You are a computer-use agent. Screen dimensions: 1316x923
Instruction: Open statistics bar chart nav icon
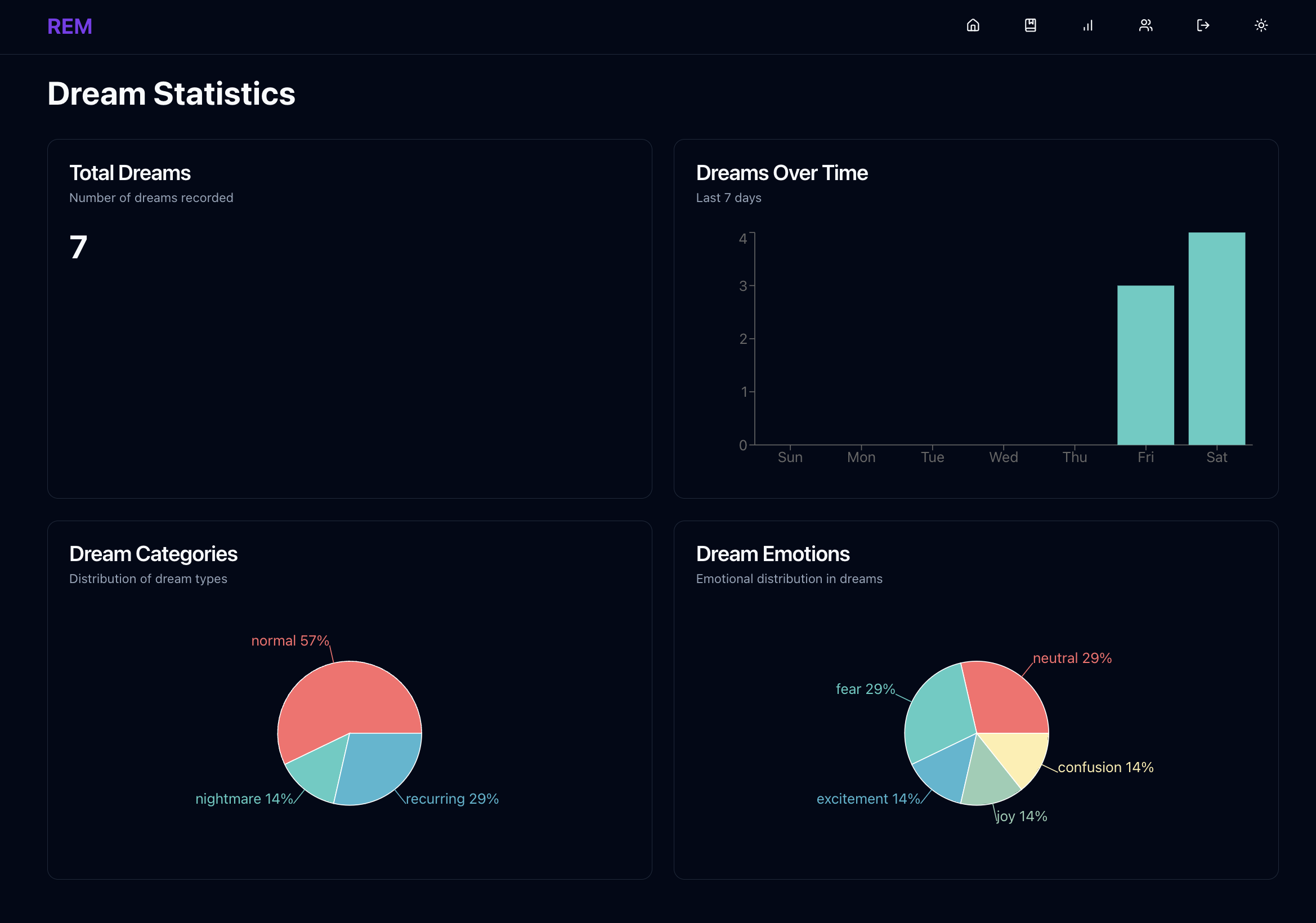(x=1087, y=25)
